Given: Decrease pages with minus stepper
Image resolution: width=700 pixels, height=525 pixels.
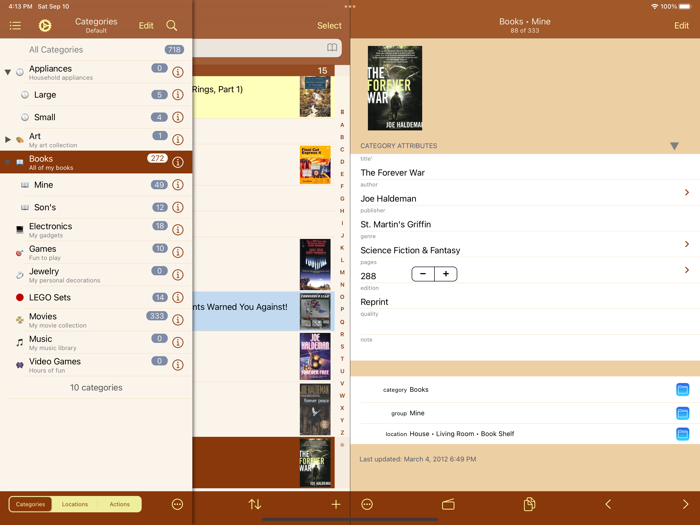Looking at the screenshot, I should 423,274.
